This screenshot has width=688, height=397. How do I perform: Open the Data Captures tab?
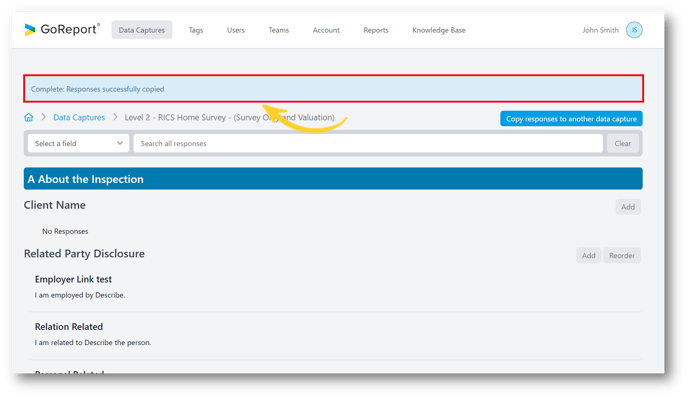pyautogui.click(x=142, y=30)
